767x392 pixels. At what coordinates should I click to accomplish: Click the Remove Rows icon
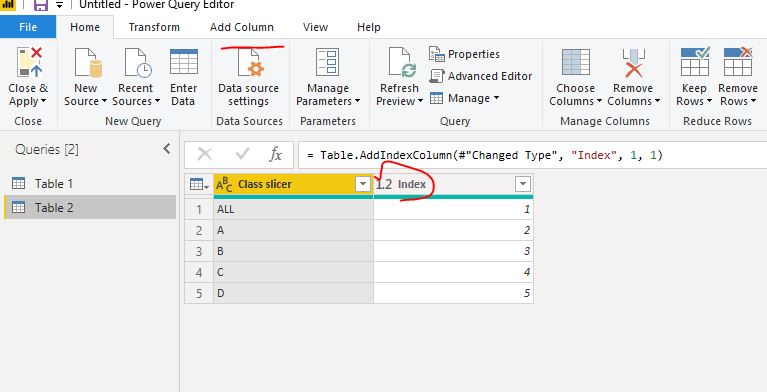pos(738,62)
